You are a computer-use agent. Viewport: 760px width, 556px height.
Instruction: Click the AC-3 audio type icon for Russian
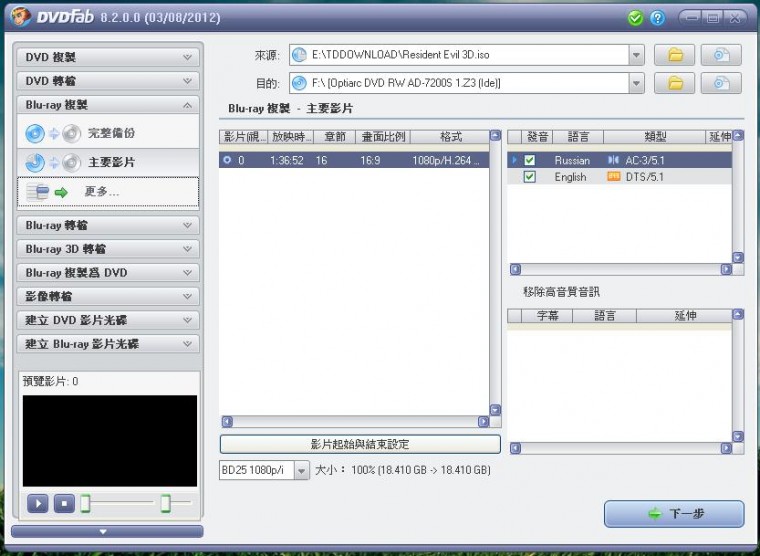tap(613, 160)
